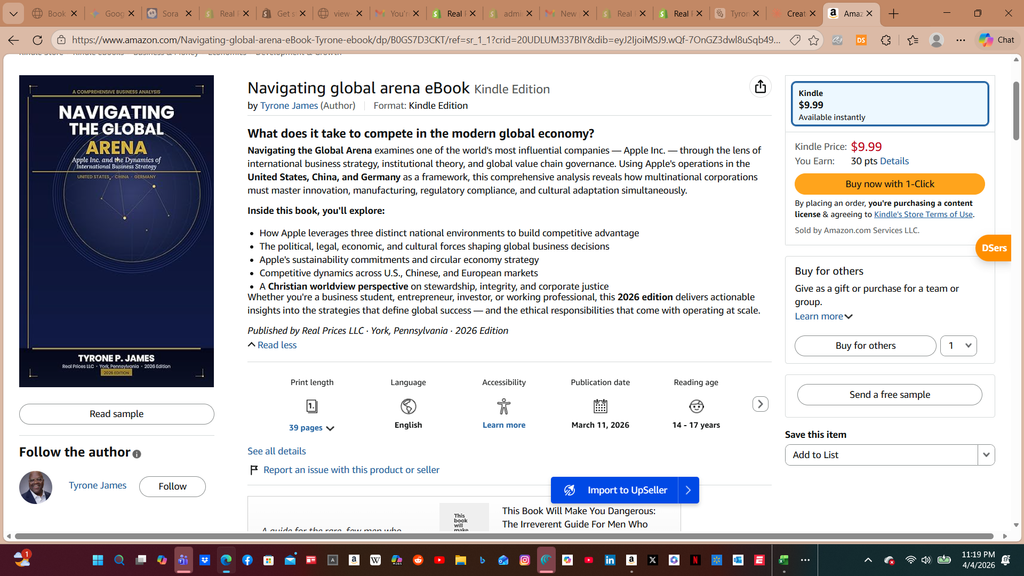Open Windows Search from the taskbar
This screenshot has height=576, width=1024.
(119, 560)
